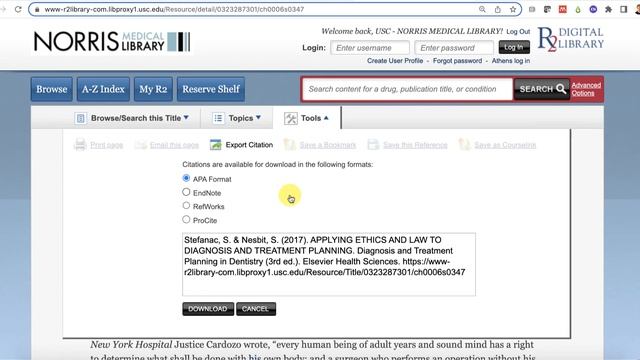Screen dimensions: 640x360
Task: Reload the page with browser refresh icon
Action: point(18,9)
